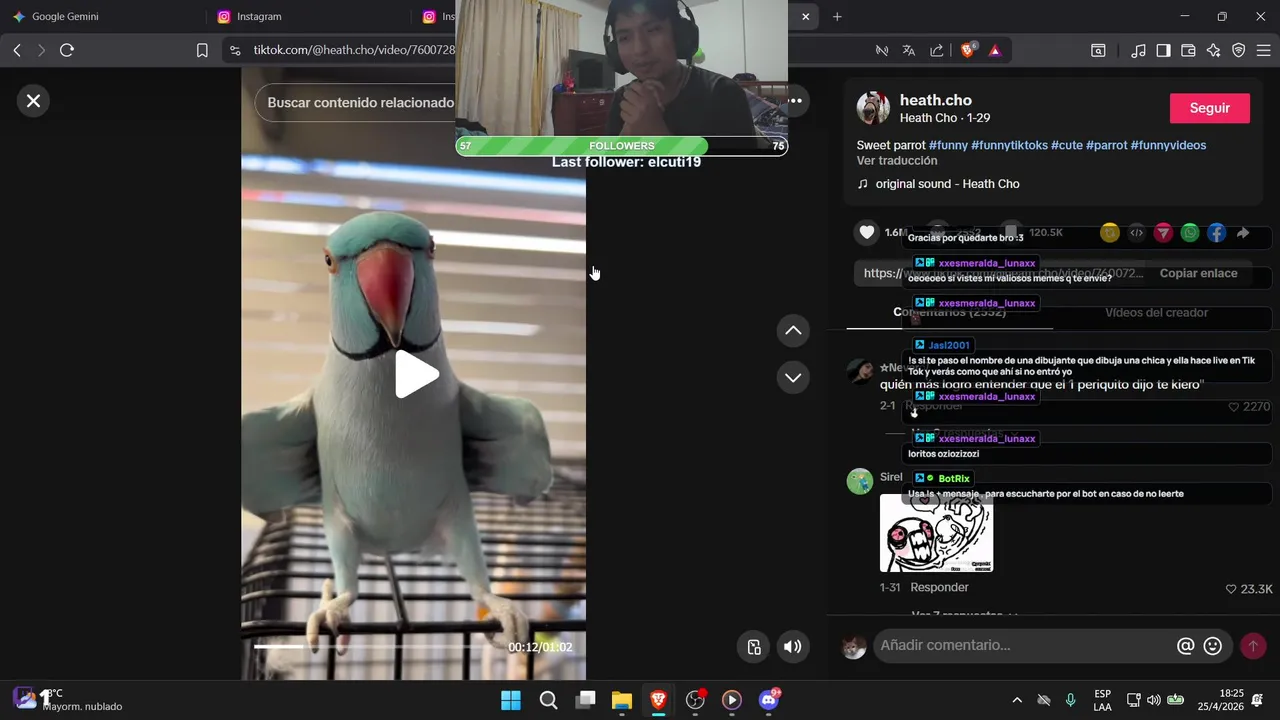This screenshot has height=720, width=1280.
Task: Go back with the browser back arrow
Action: coord(17,50)
